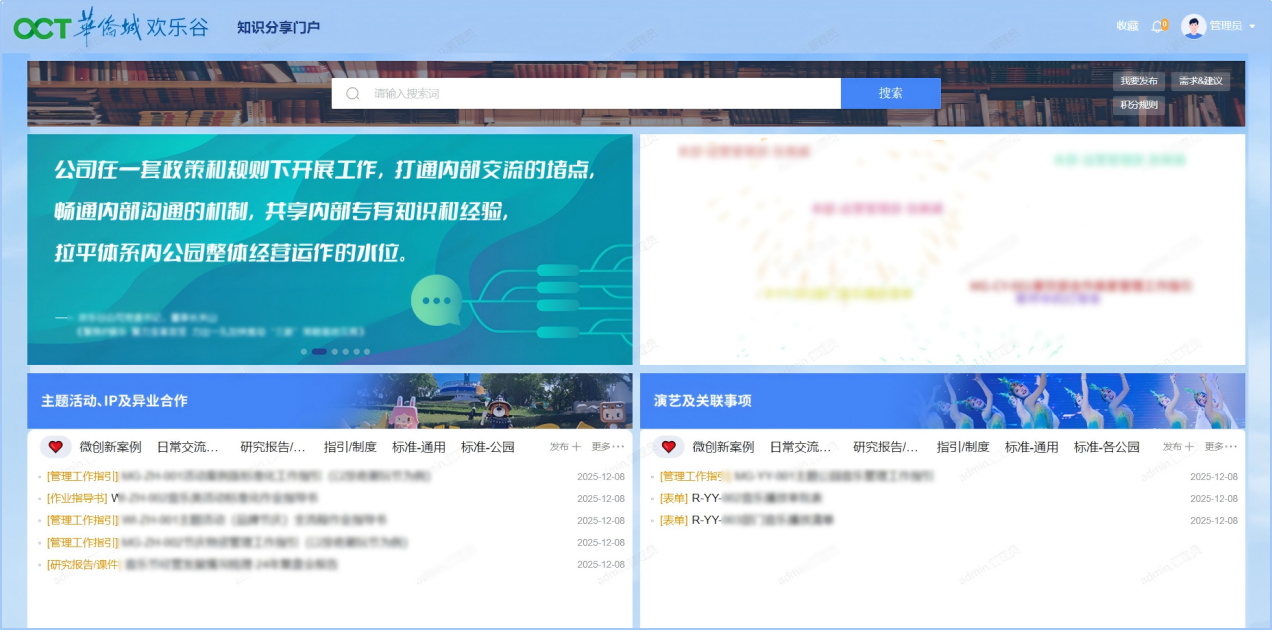This screenshot has width=1272, height=632.
Task: Select 指引/制度 tab in 主题活动 panel
Action: pos(350,447)
